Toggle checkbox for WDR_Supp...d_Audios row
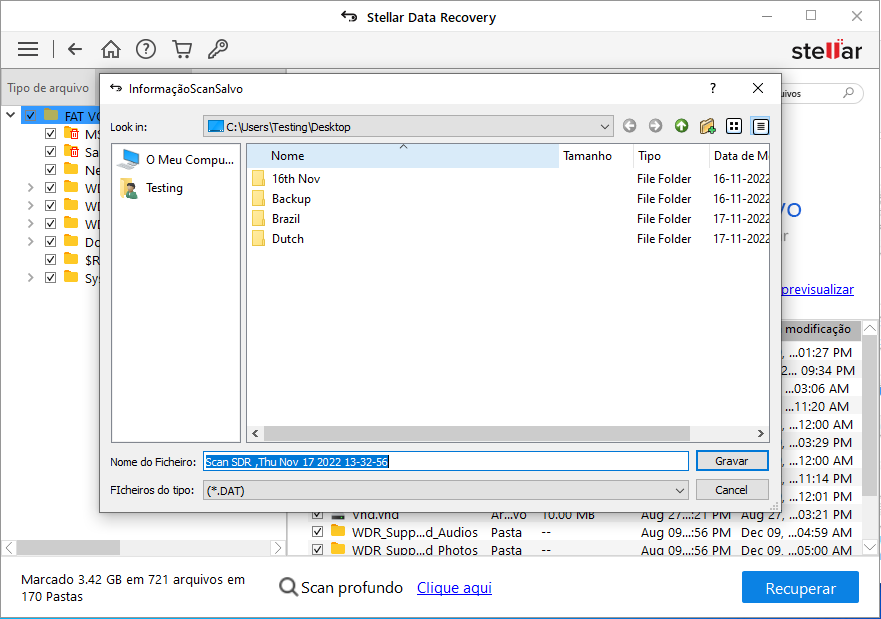The height and width of the screenshot is (619, 881). (317, 531)
